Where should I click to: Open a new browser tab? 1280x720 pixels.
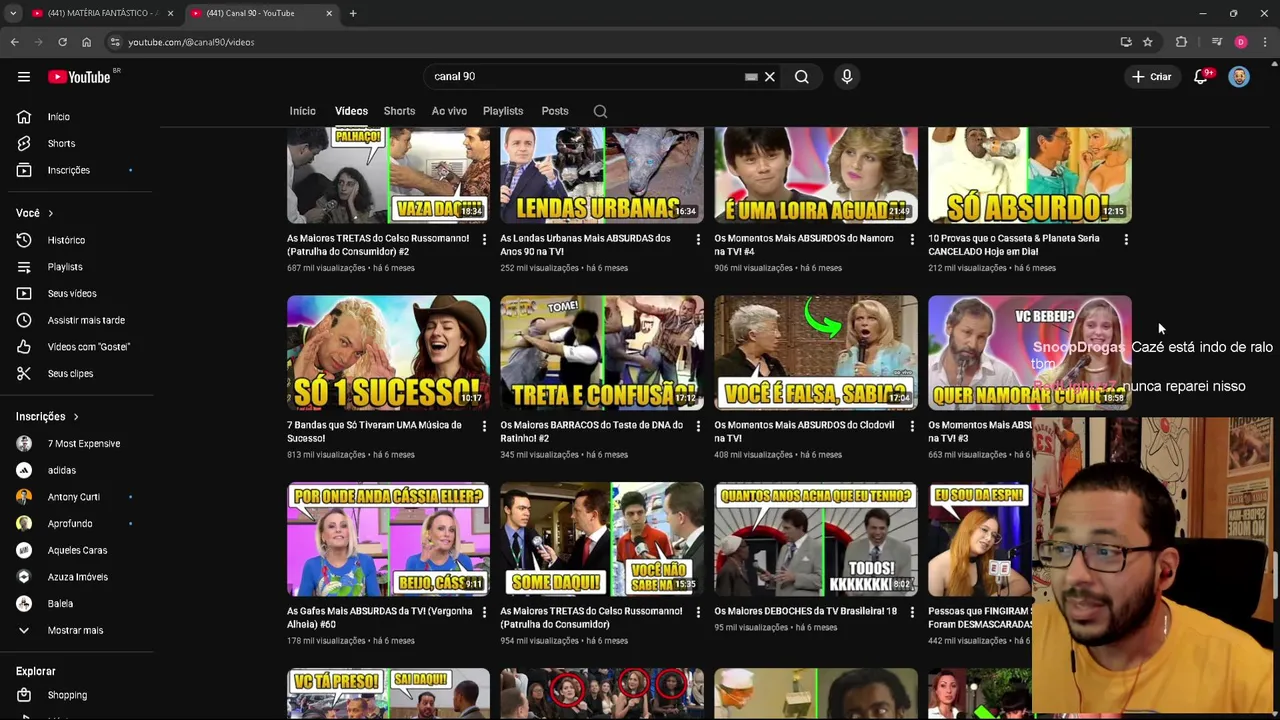[x=352, y=13]
